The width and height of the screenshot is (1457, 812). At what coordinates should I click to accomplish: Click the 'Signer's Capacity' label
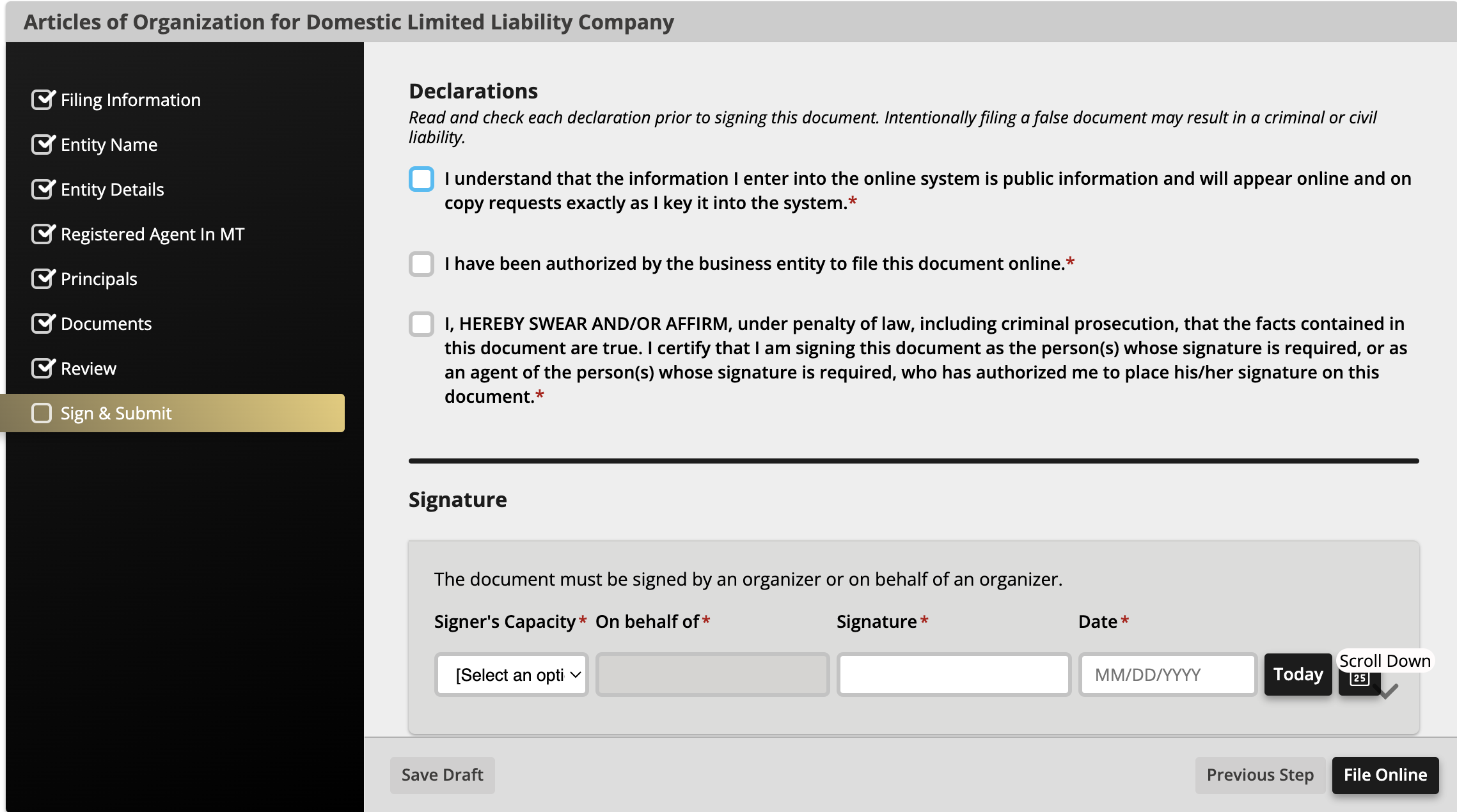(505, 621)
